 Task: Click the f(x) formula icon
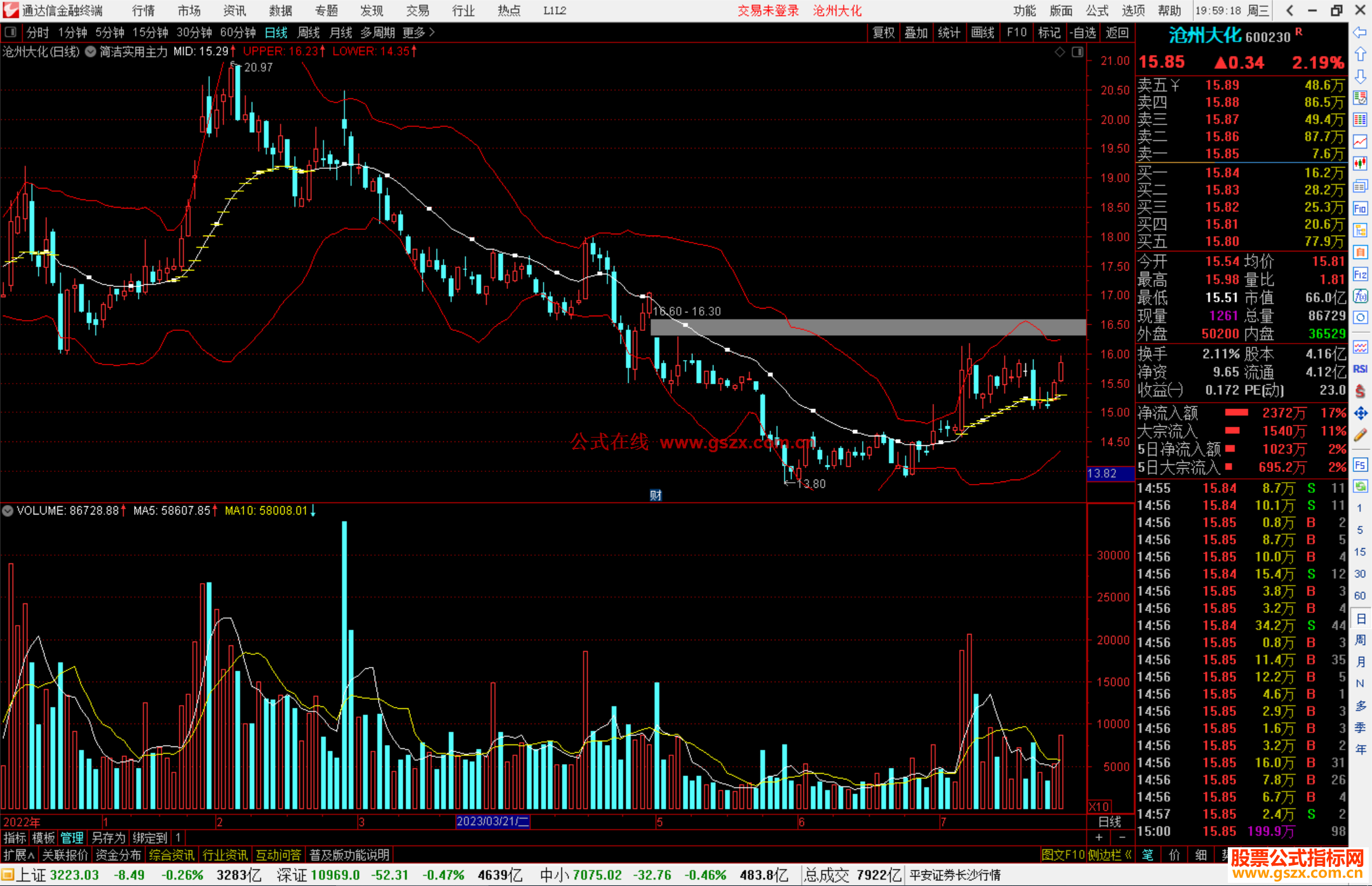click(x=1360, y=296)
